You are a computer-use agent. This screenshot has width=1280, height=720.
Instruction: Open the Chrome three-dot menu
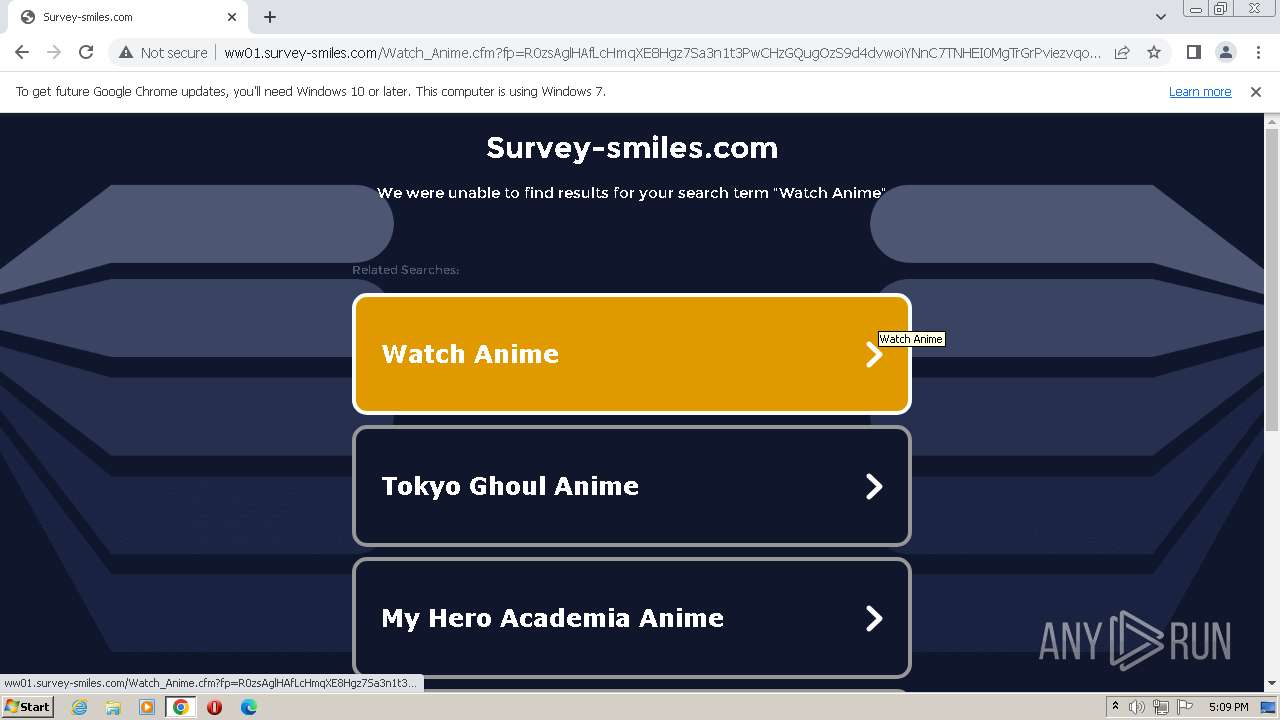pos(1258,52)
